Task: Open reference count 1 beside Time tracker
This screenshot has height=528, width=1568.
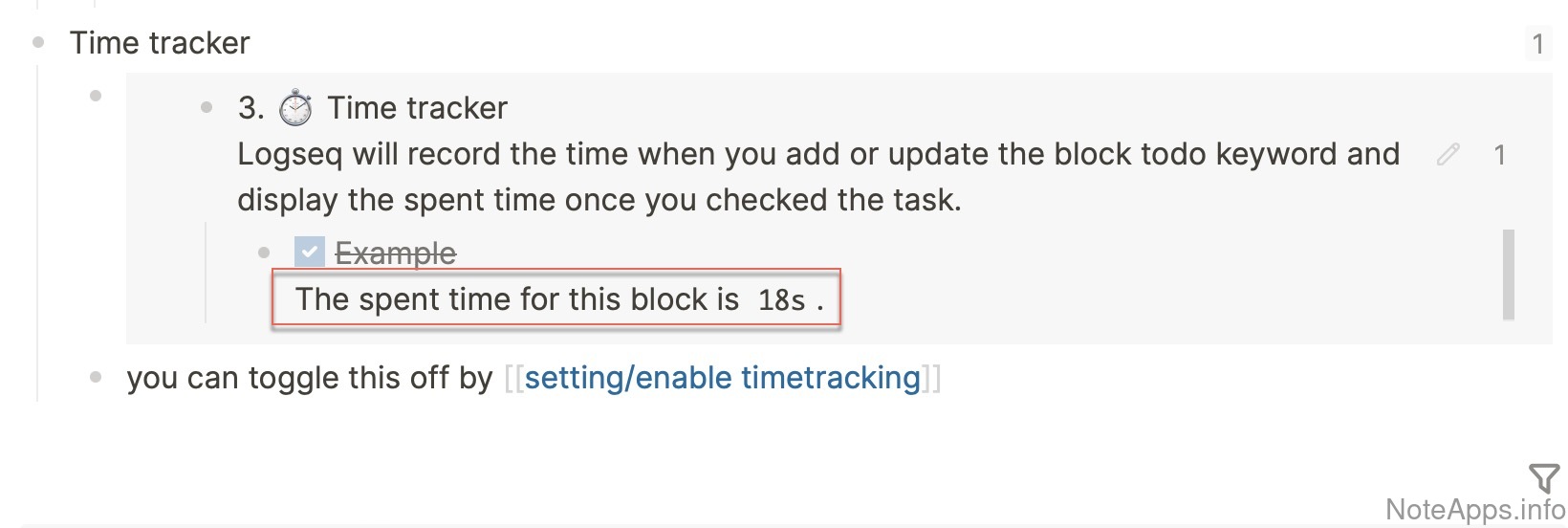Action: (x=1537, y=44)
